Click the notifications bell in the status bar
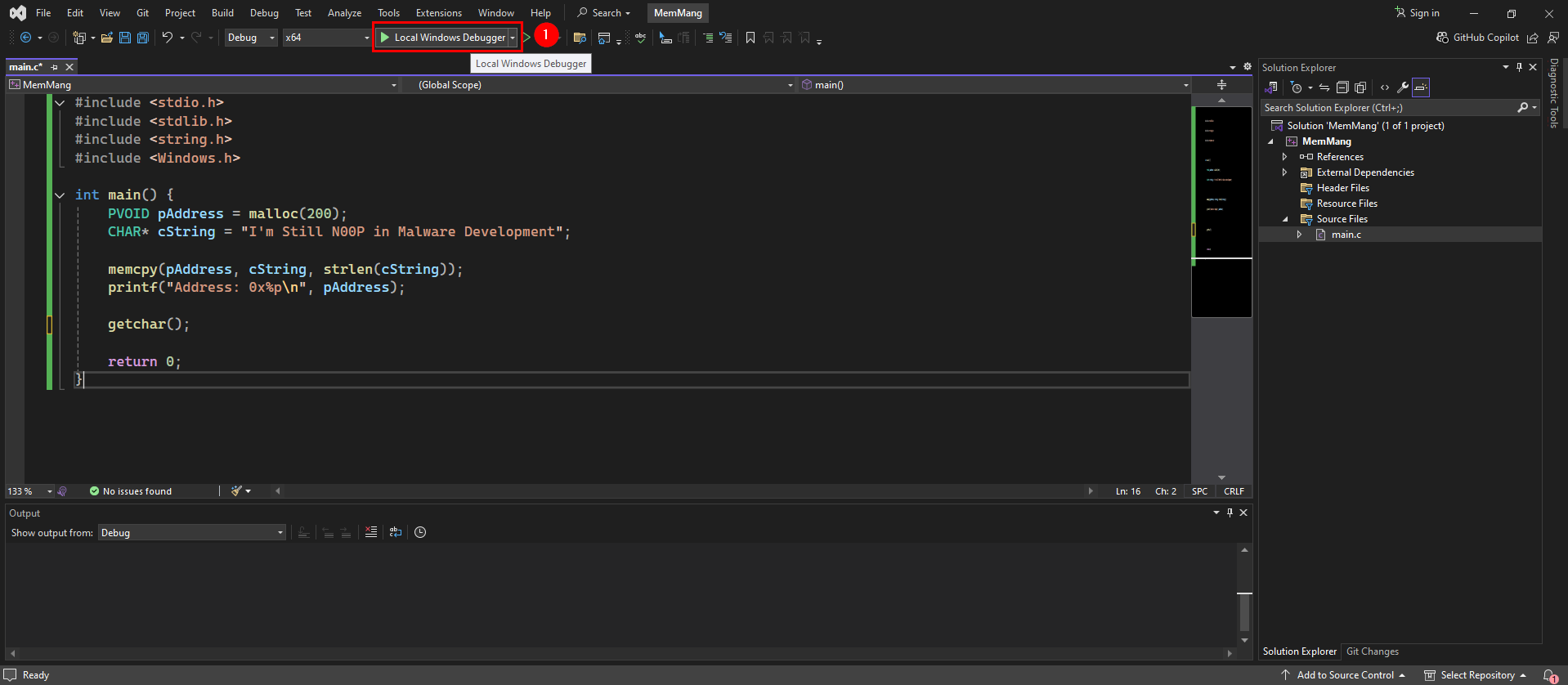Screen dimensions: 1568x685 pos(1550,675)
